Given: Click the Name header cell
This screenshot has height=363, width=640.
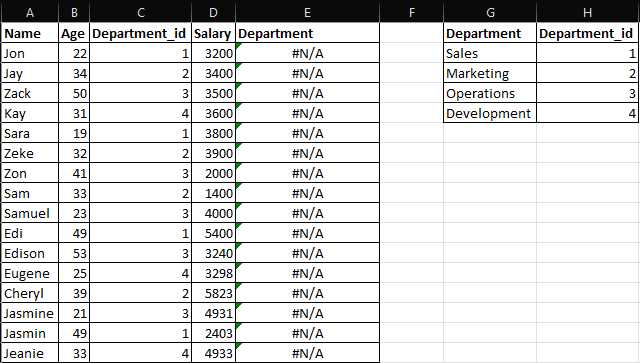Looking at the screenshot, I should (30, 33).
